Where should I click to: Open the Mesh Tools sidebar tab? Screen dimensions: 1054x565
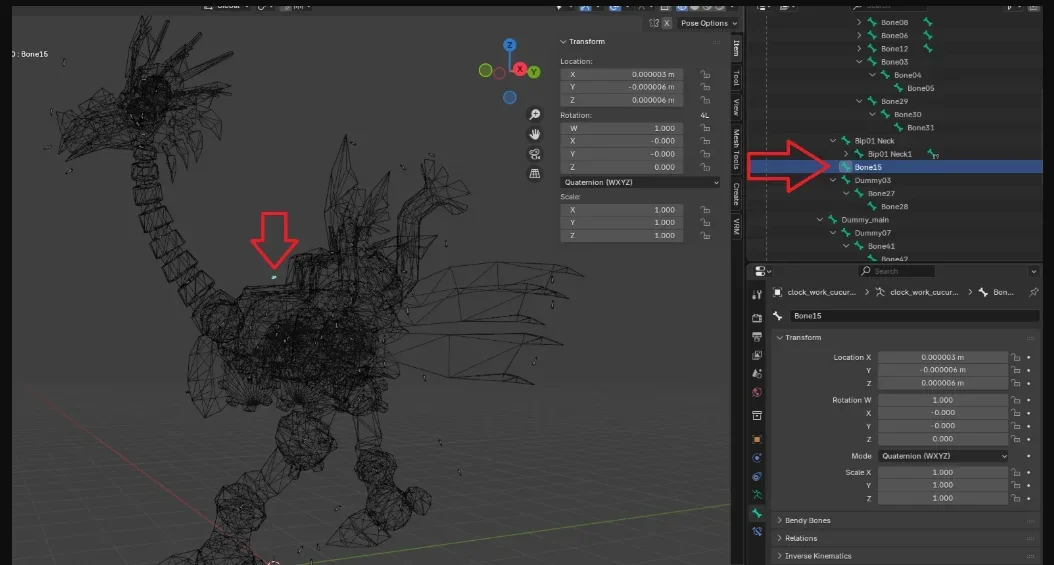736,148
